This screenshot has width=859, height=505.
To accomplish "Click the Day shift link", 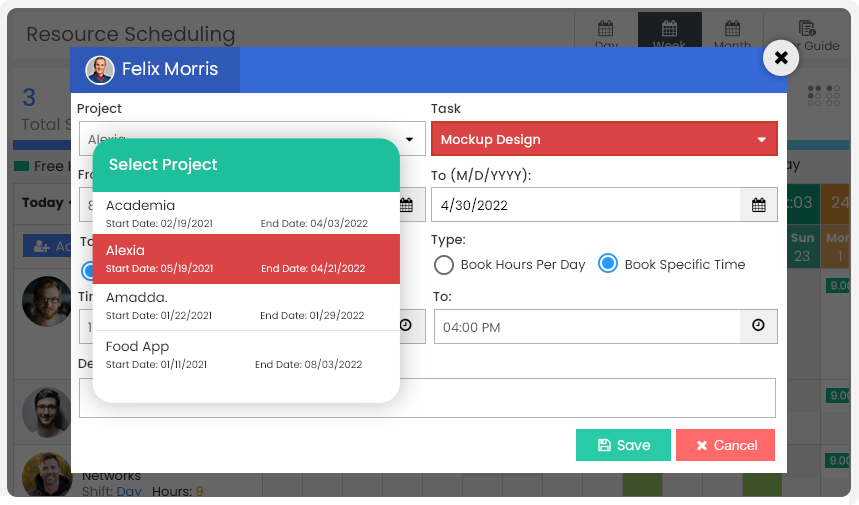I will 129,491.
